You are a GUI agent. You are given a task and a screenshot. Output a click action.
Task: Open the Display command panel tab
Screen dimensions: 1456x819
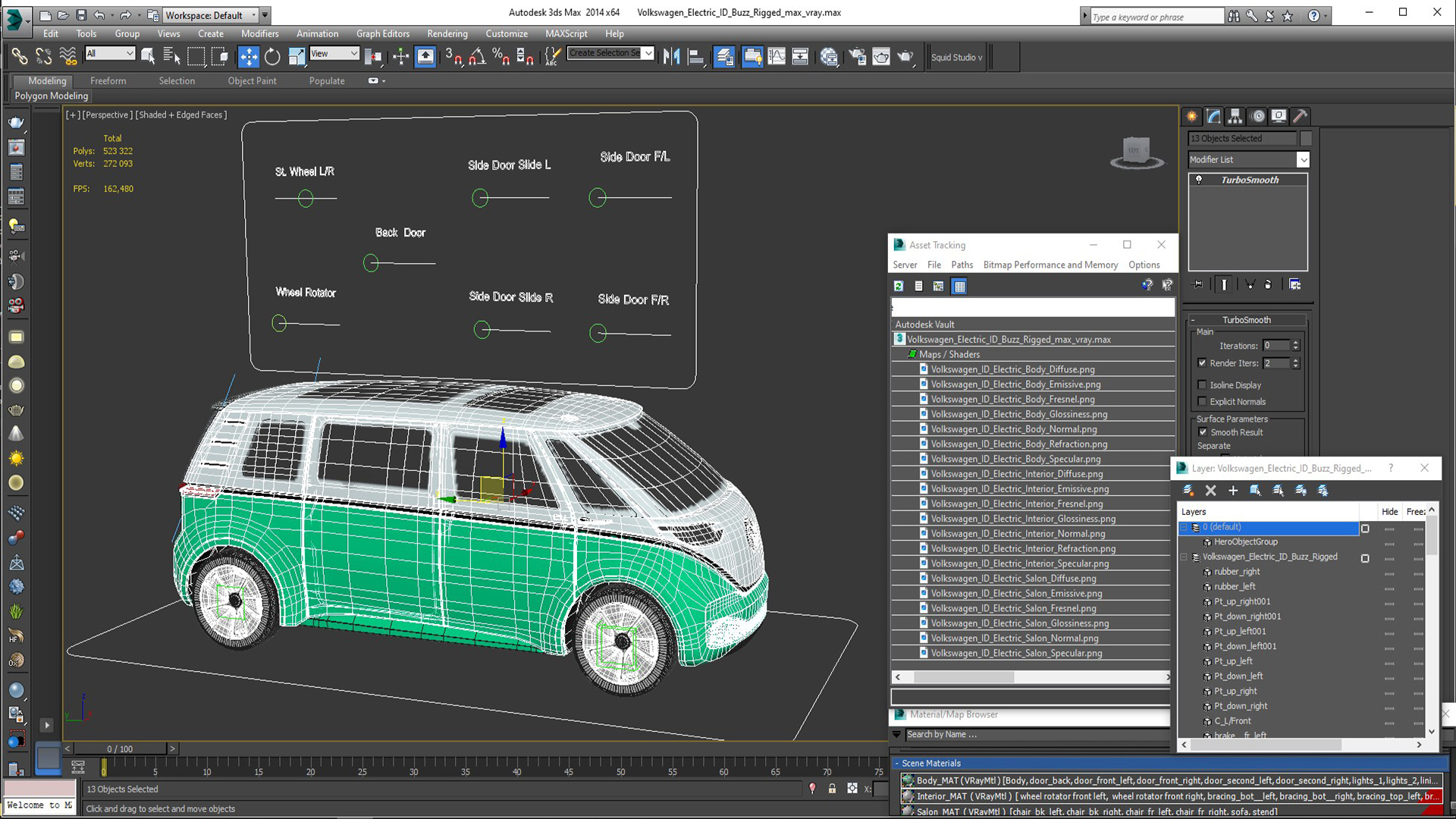click(1279, 116)
